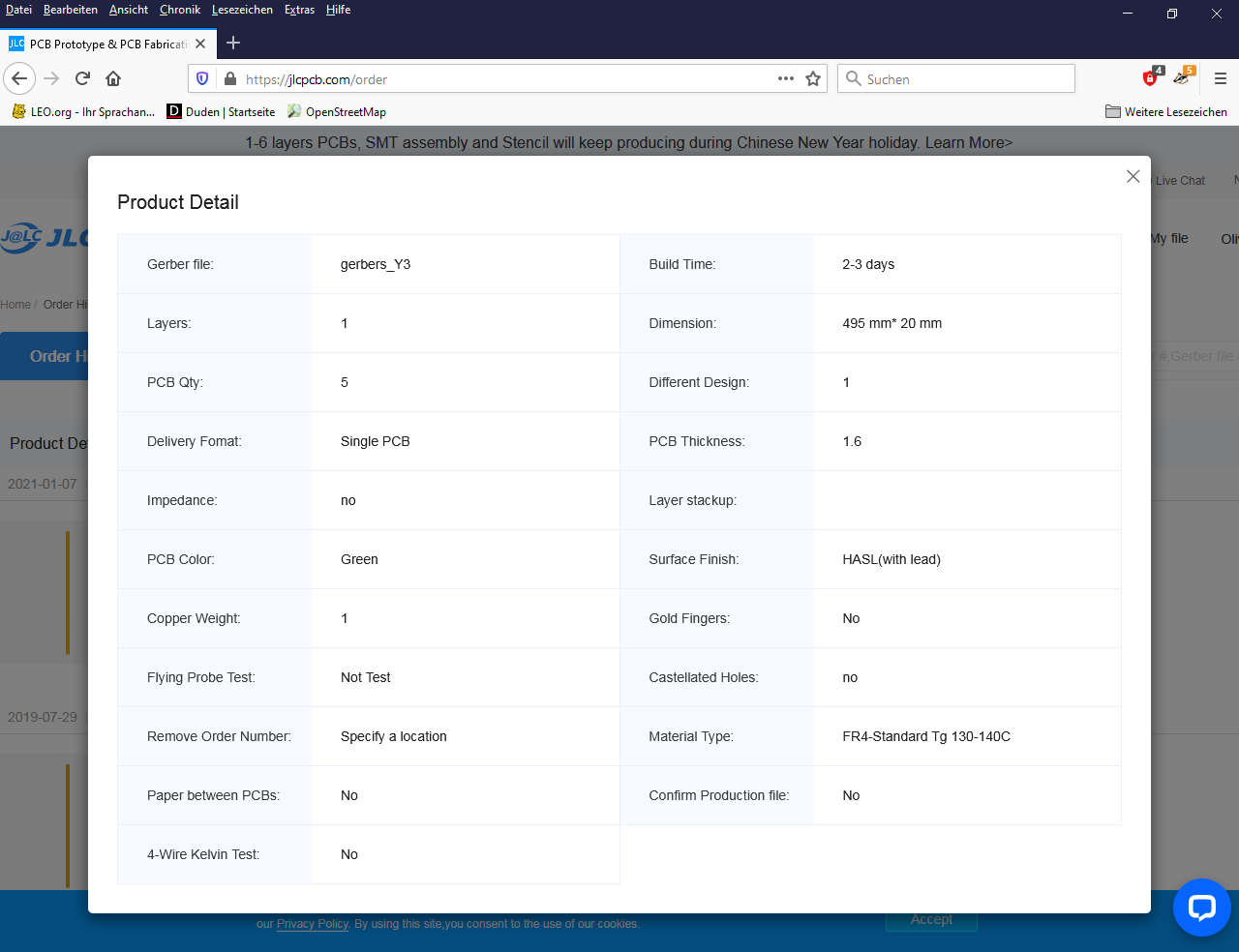
Task: Click the gerbers_Y3 file name
Action: pyautogui.click(x=376, y=264)
